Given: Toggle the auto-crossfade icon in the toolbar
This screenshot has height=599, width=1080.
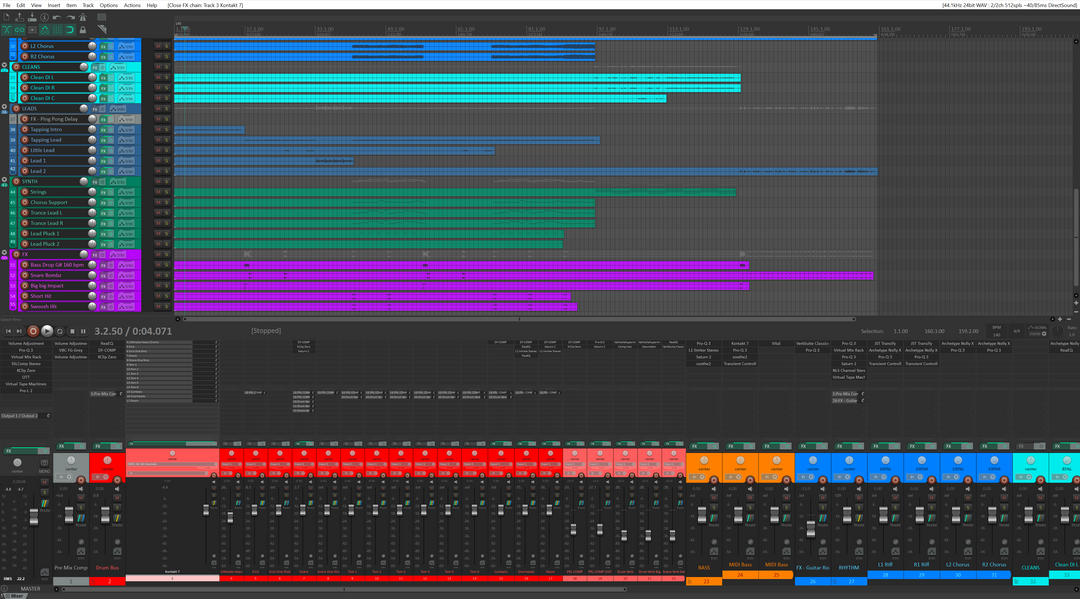Looking at the screenshot, I should click(6, 30).
